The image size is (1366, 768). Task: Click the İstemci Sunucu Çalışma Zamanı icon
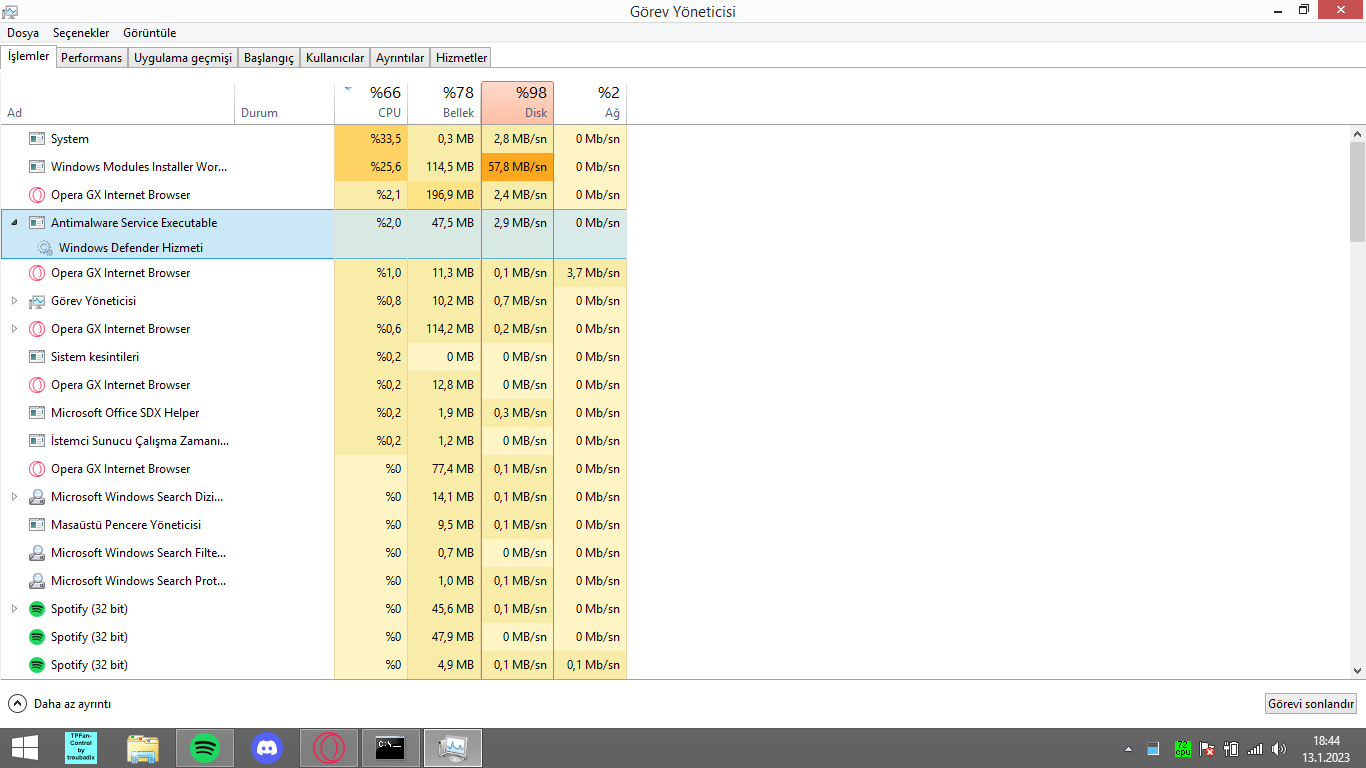coord(37,441)
